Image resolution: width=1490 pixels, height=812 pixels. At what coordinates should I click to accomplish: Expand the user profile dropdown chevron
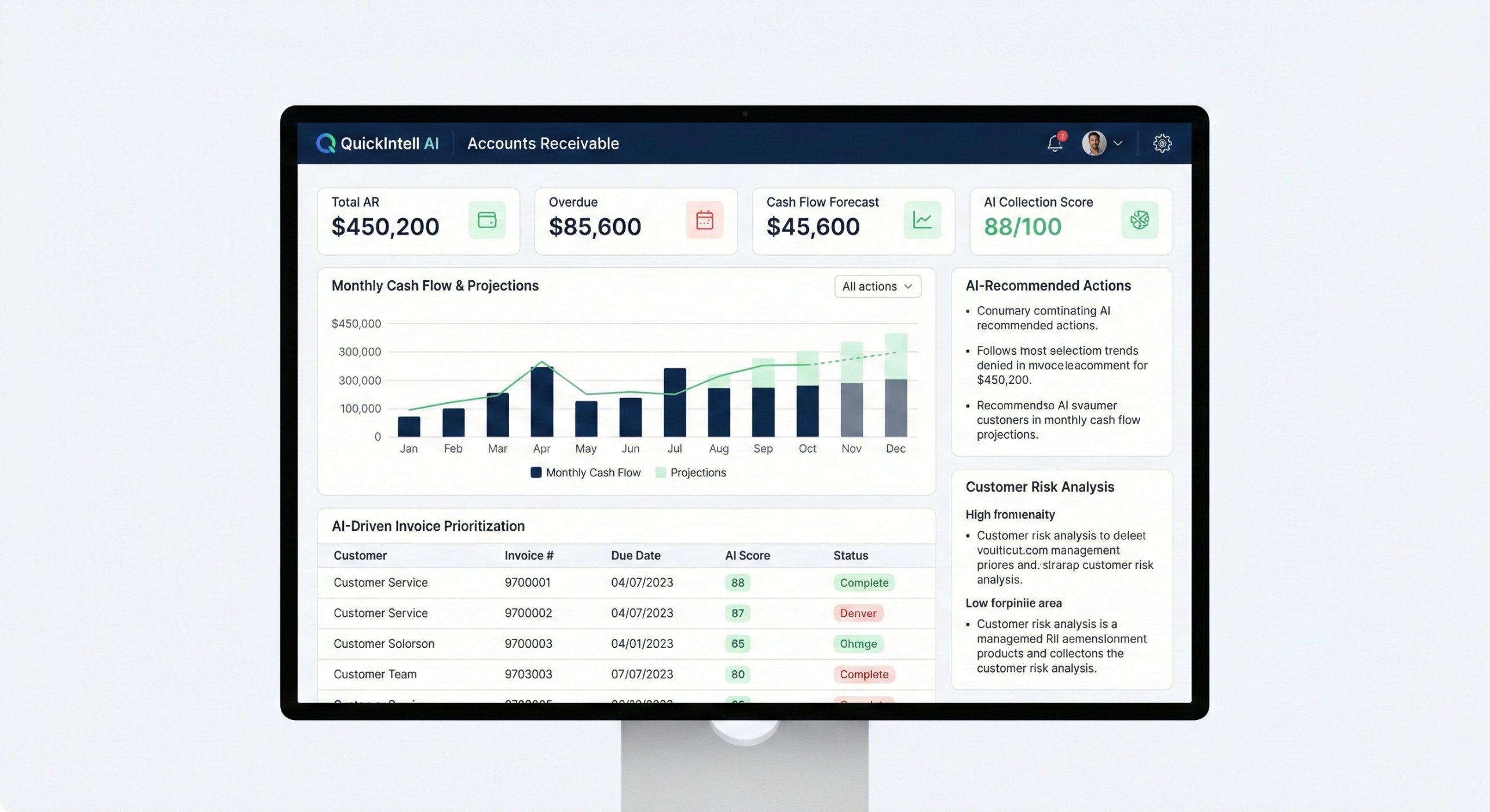pyautogui.click(x=1118, y=143)
